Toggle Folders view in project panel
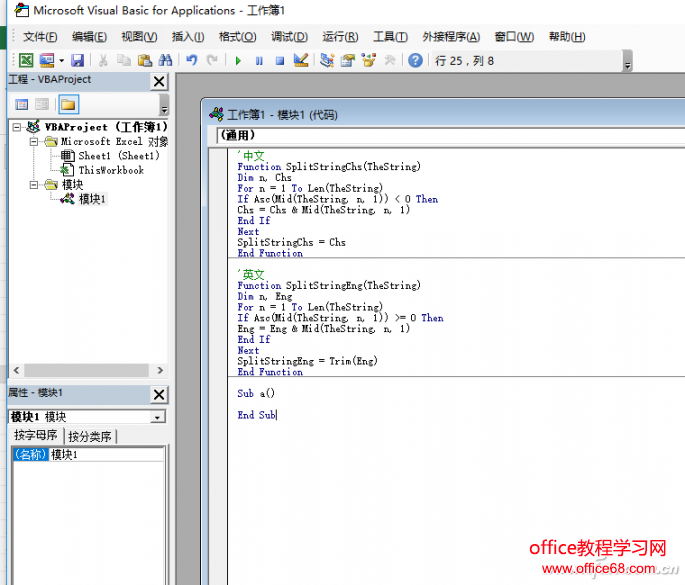This screenshot has height=585, width=685. tap(68, 104)
